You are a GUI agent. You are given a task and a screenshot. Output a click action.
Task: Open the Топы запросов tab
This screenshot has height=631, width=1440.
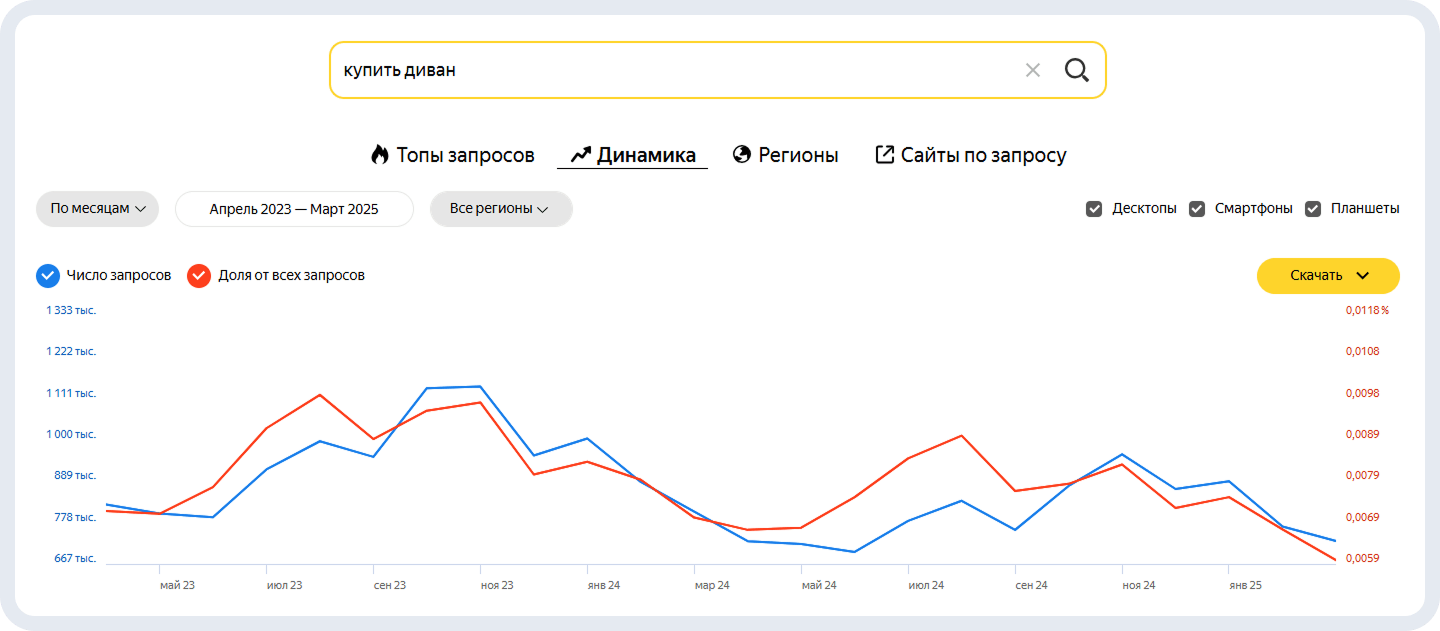(452, 155)
